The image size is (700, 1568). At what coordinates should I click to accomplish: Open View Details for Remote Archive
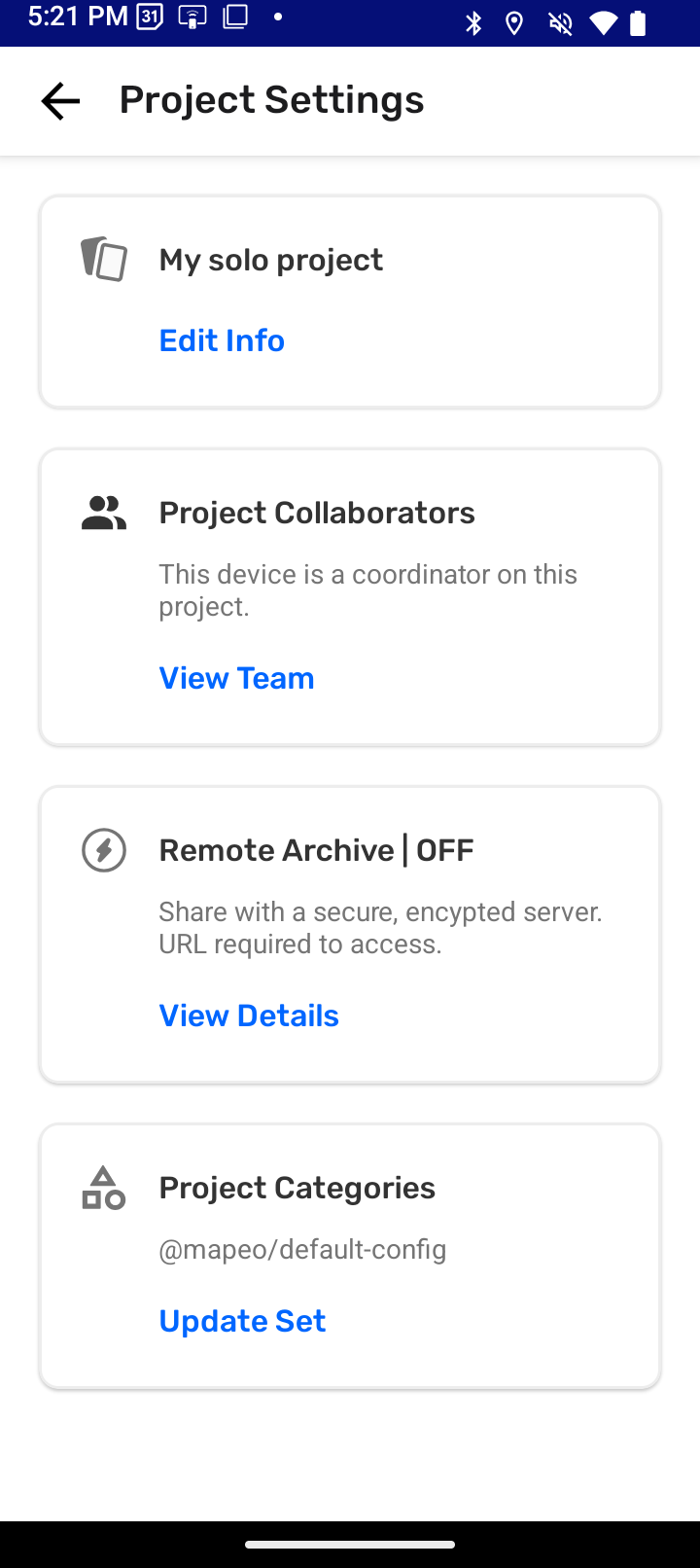tap(249, 1016)
